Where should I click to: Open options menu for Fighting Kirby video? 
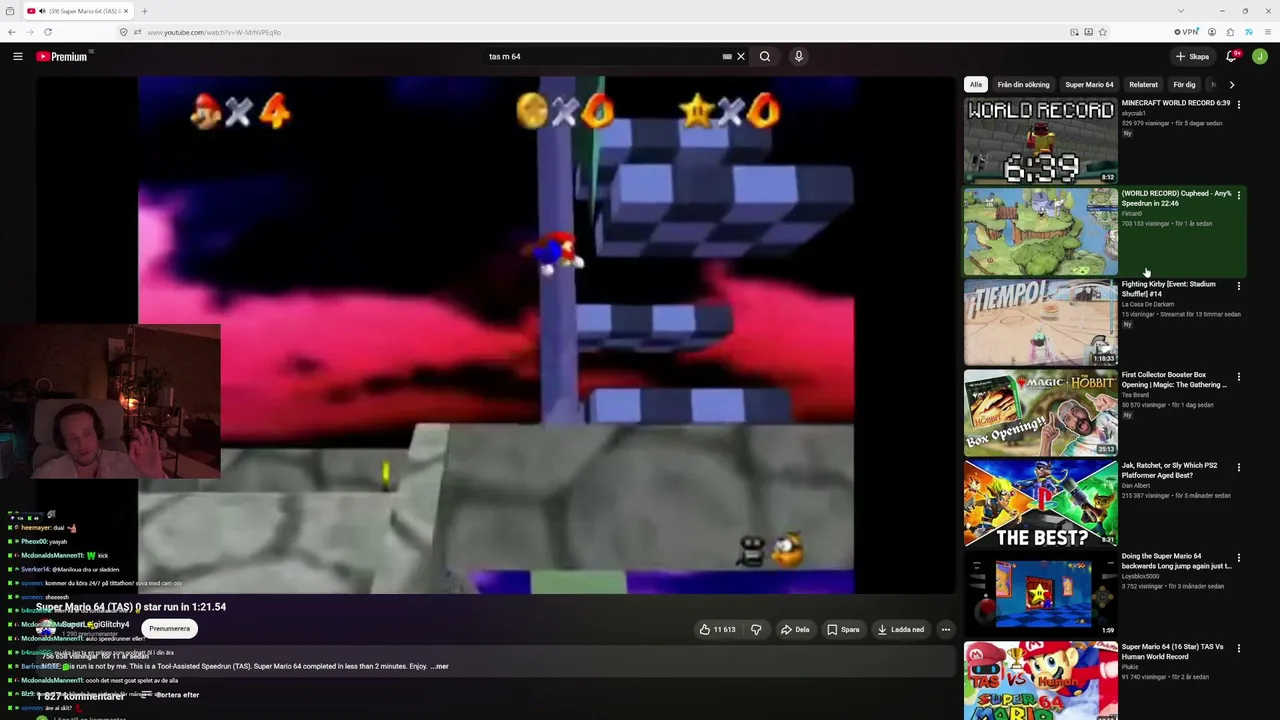point(1239,286)
